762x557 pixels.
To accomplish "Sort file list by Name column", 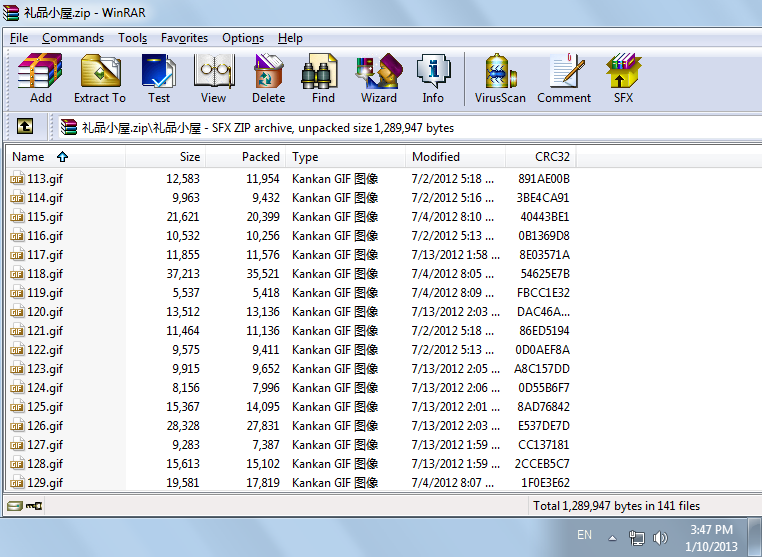I will pos(28,157).
